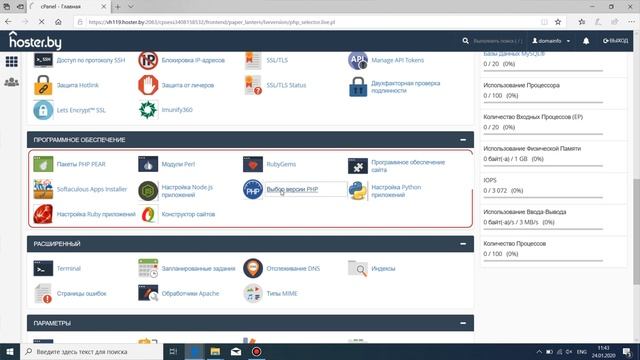Open two-factor authentication lock icon
The width and height of the screenshot is (640, 360).
358,87
